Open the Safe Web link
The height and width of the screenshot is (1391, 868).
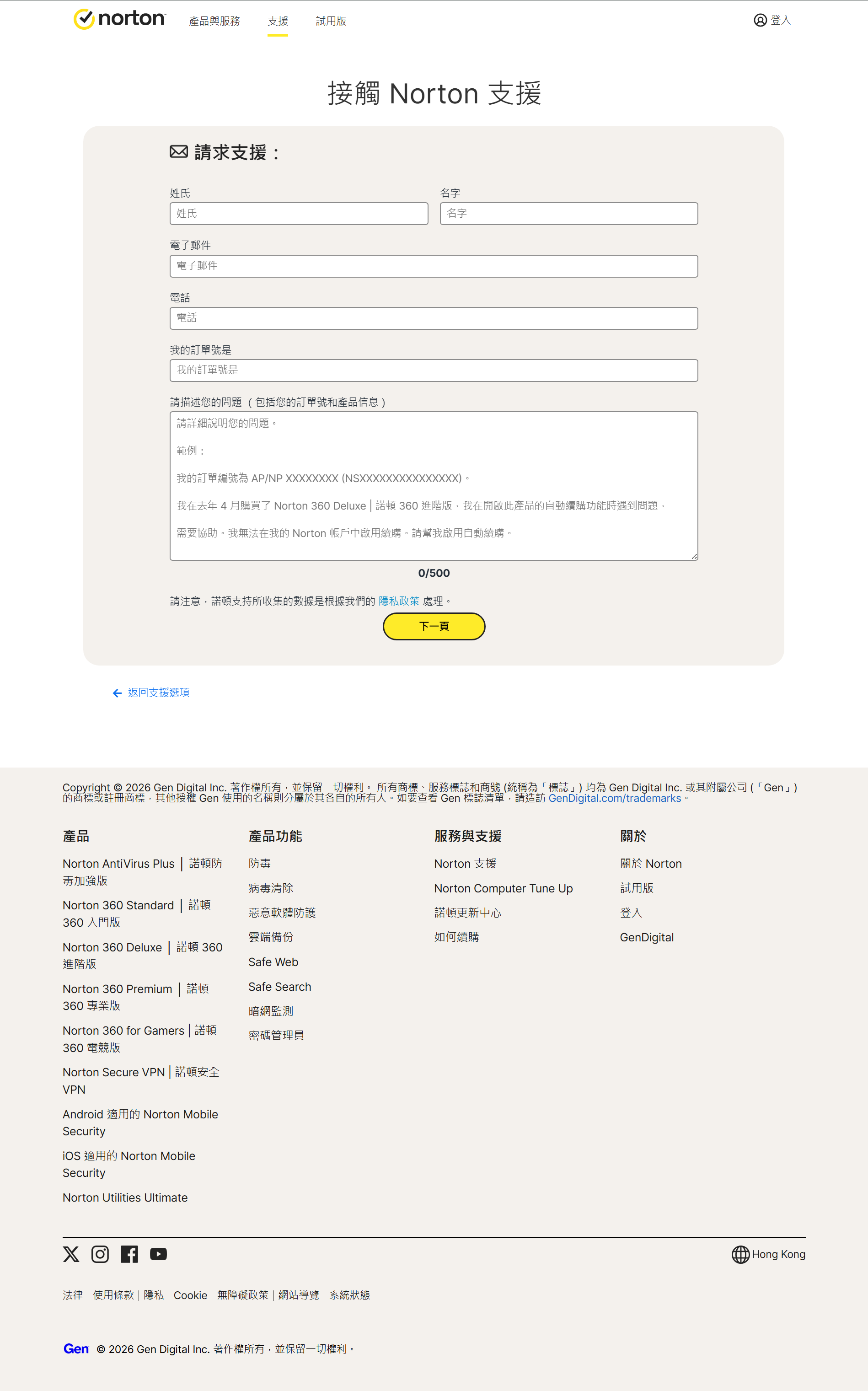(x=273, y=962)
